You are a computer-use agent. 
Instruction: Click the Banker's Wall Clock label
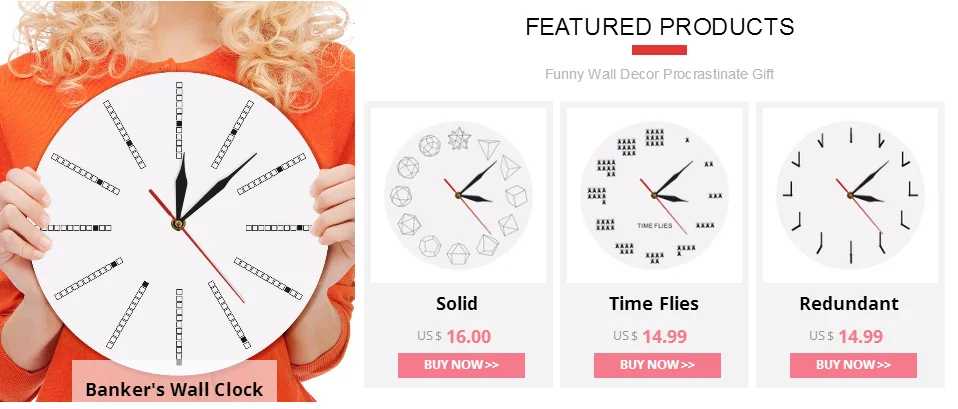coord(174,389)
